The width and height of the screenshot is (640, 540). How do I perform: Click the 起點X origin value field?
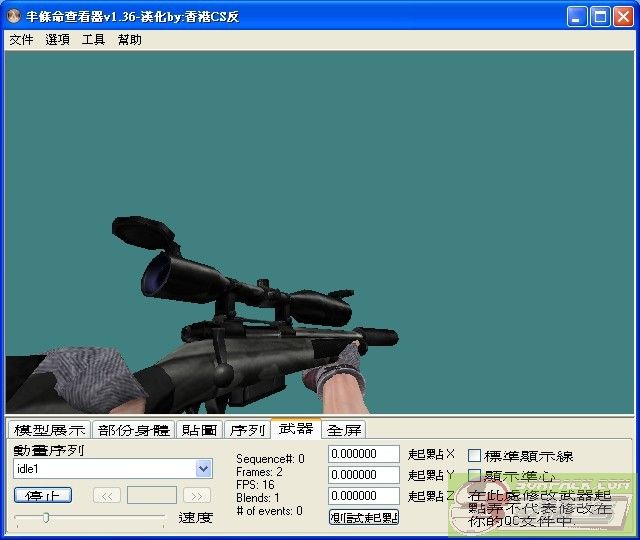(x=363, y=454)
